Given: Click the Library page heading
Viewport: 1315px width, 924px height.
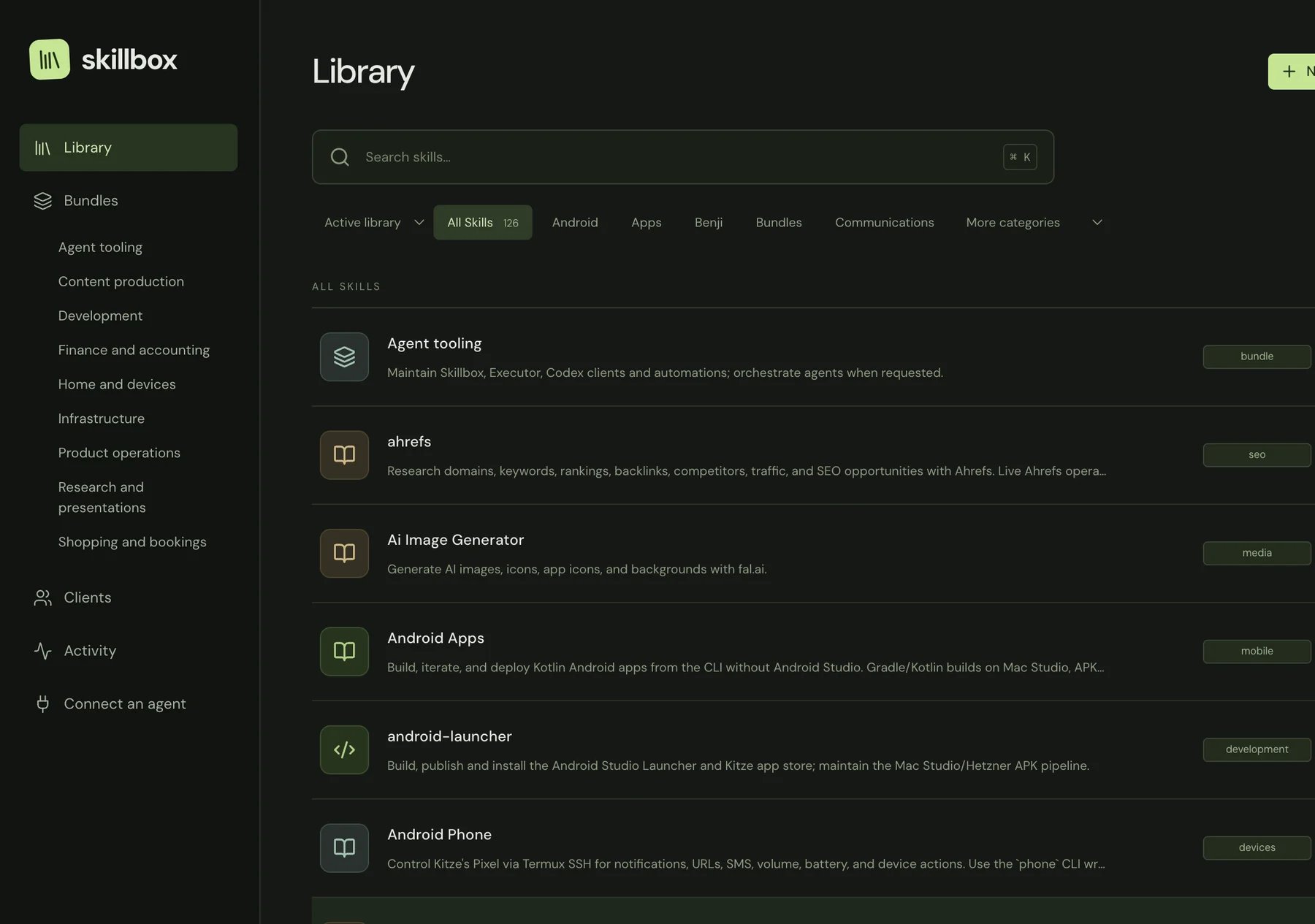Looking at the screenshot, I should tap(363, 72).
